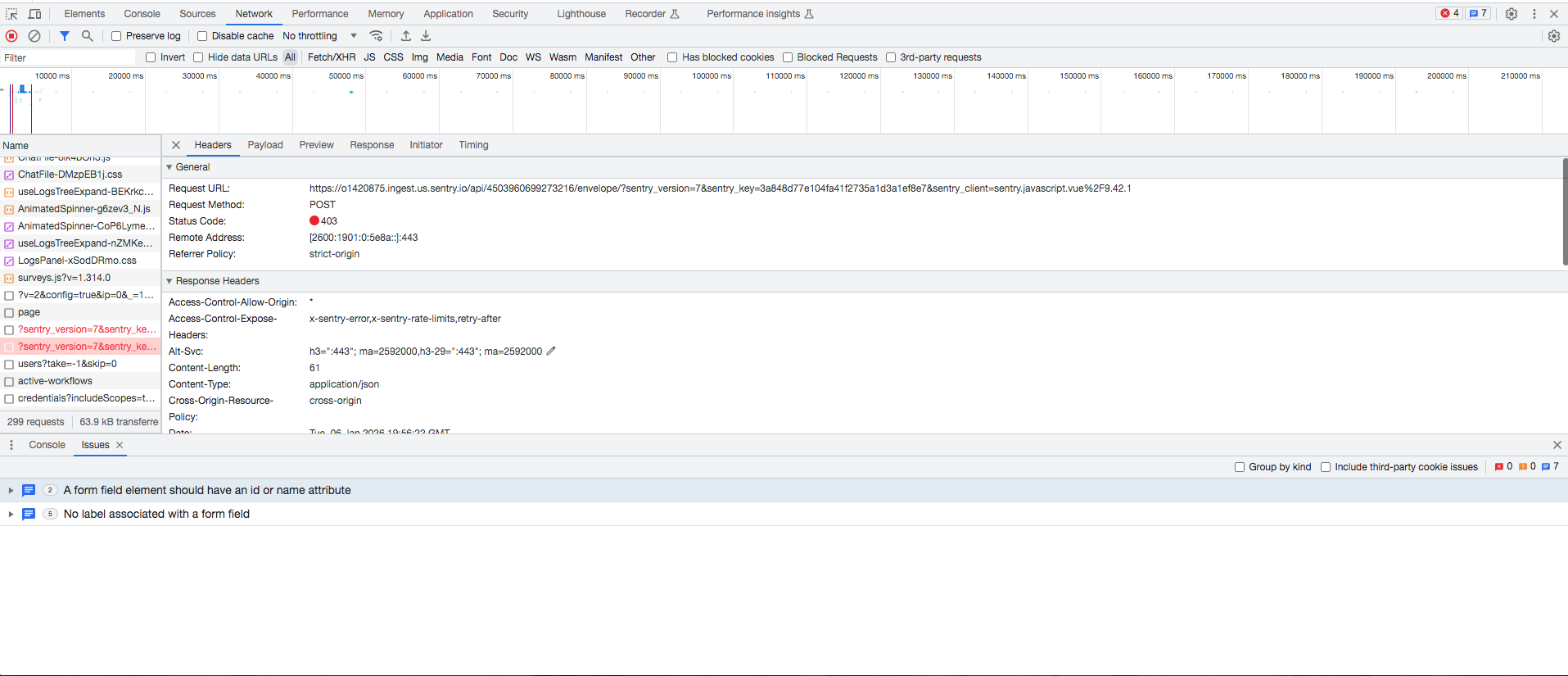The width and height of the screenshot is (1568, 676).
Task: Switch to the Elements tab
Action: pos(84,14)
